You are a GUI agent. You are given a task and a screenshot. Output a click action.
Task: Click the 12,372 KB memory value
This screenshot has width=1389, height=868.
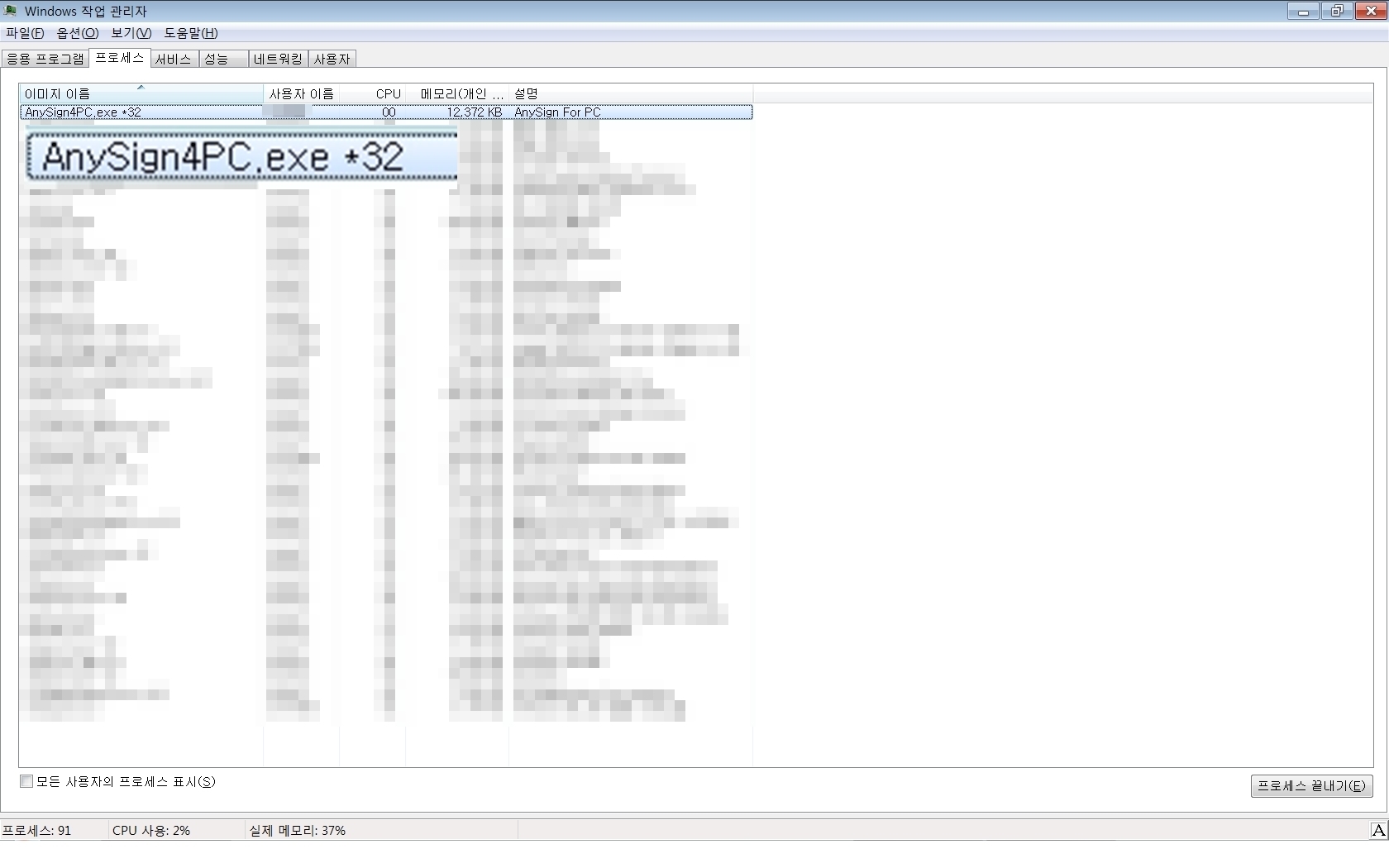[475, 112]
